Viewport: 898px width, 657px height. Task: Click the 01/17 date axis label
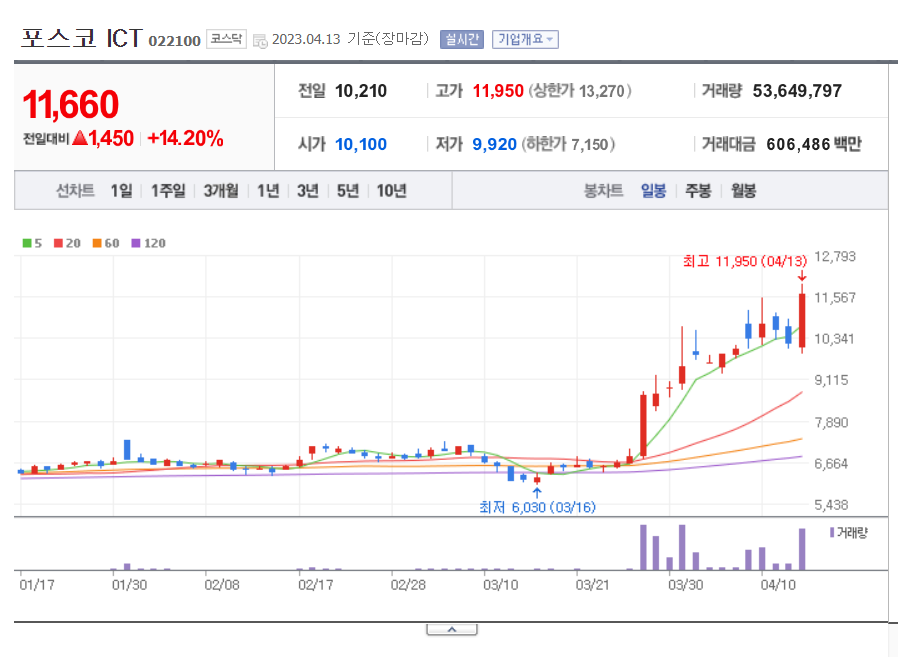37,585
